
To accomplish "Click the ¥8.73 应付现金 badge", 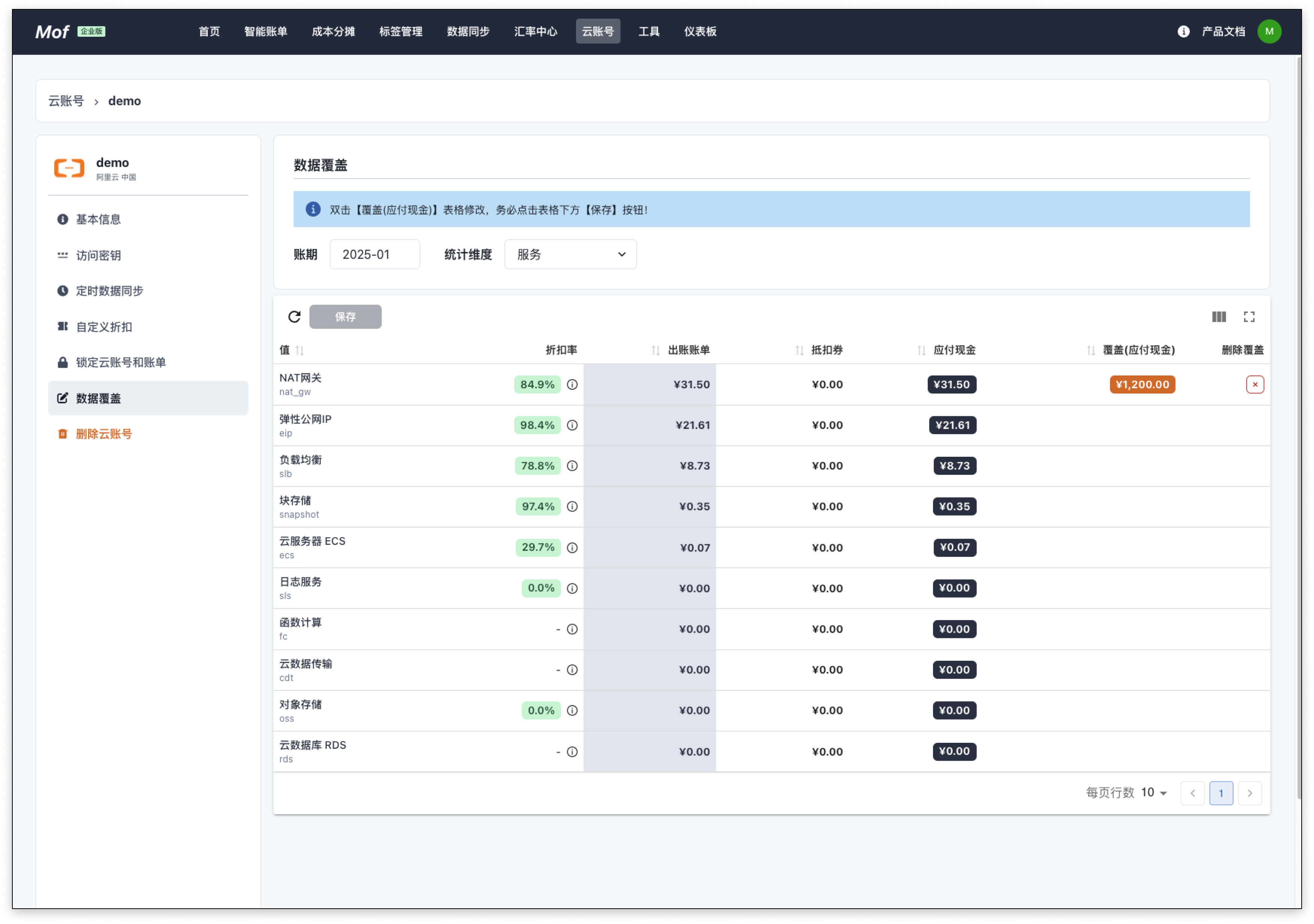I will (x=954, y=466).
